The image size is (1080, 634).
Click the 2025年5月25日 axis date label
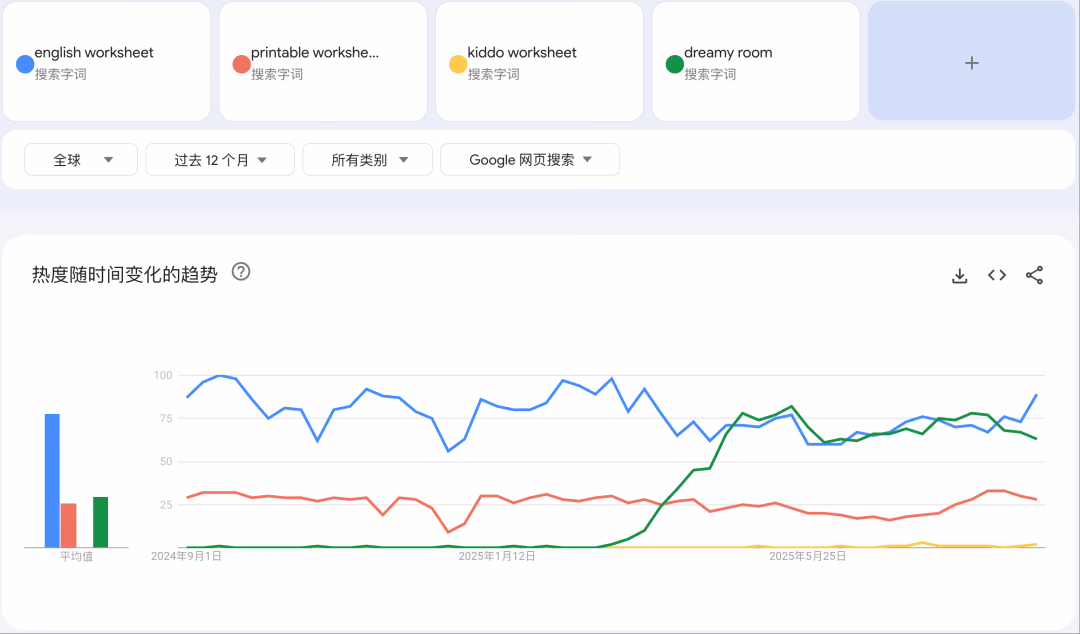coord(807,556)
